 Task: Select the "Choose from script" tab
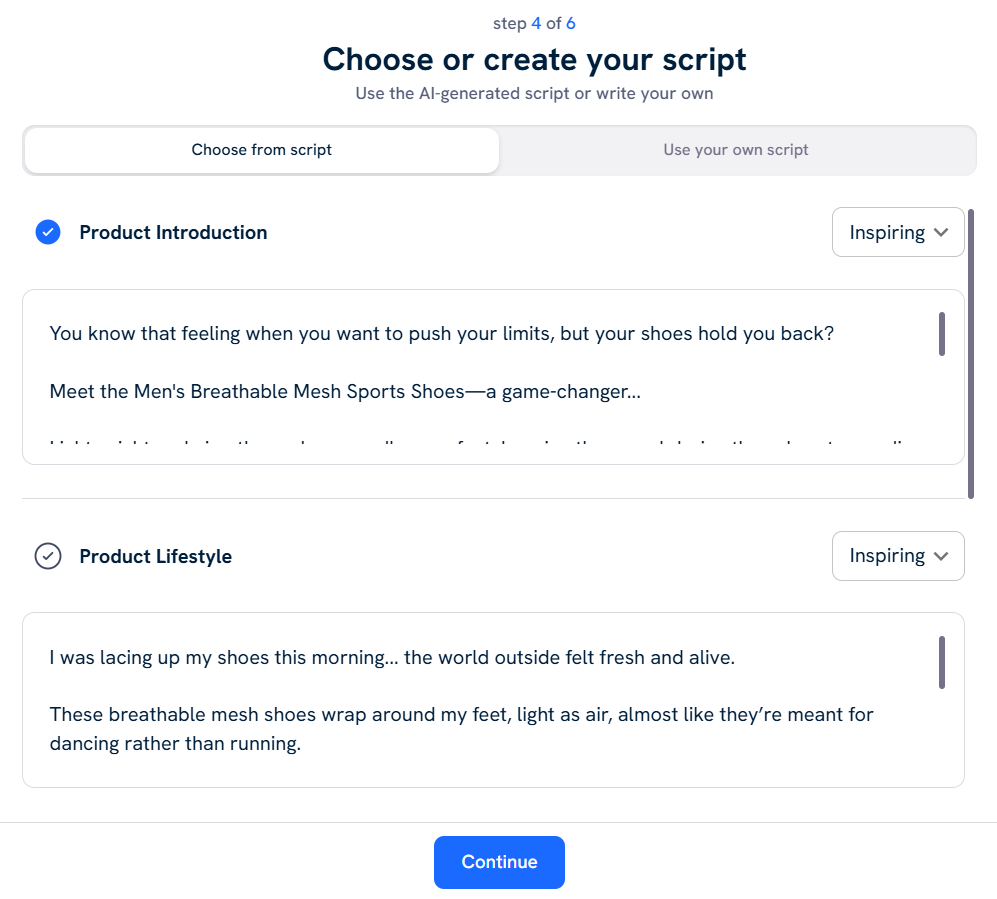261,150
